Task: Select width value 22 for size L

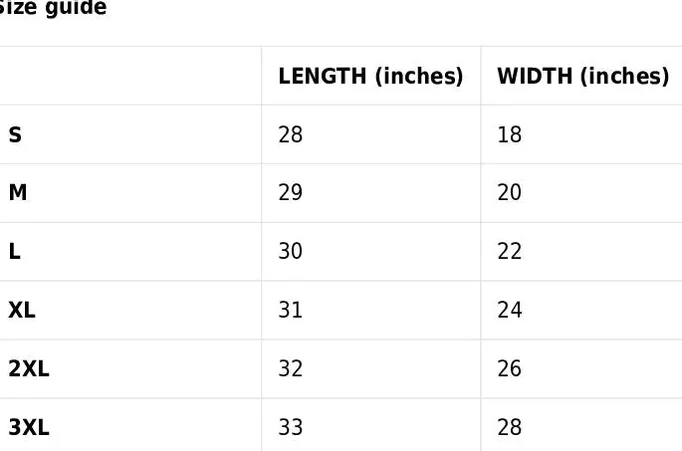Action: coord(509,251)
